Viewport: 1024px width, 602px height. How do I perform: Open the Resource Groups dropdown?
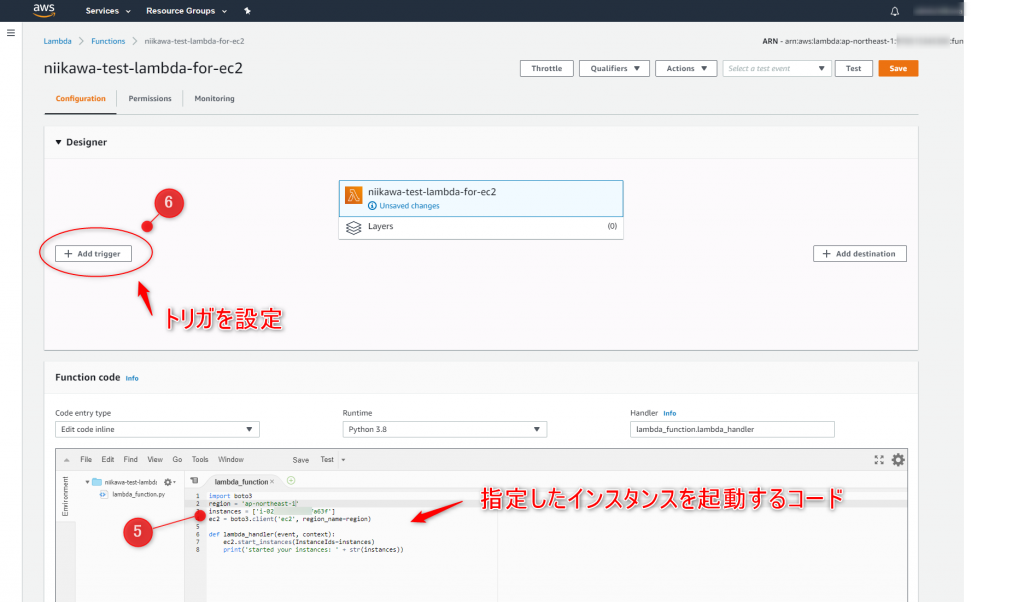[x=186, y=10]
